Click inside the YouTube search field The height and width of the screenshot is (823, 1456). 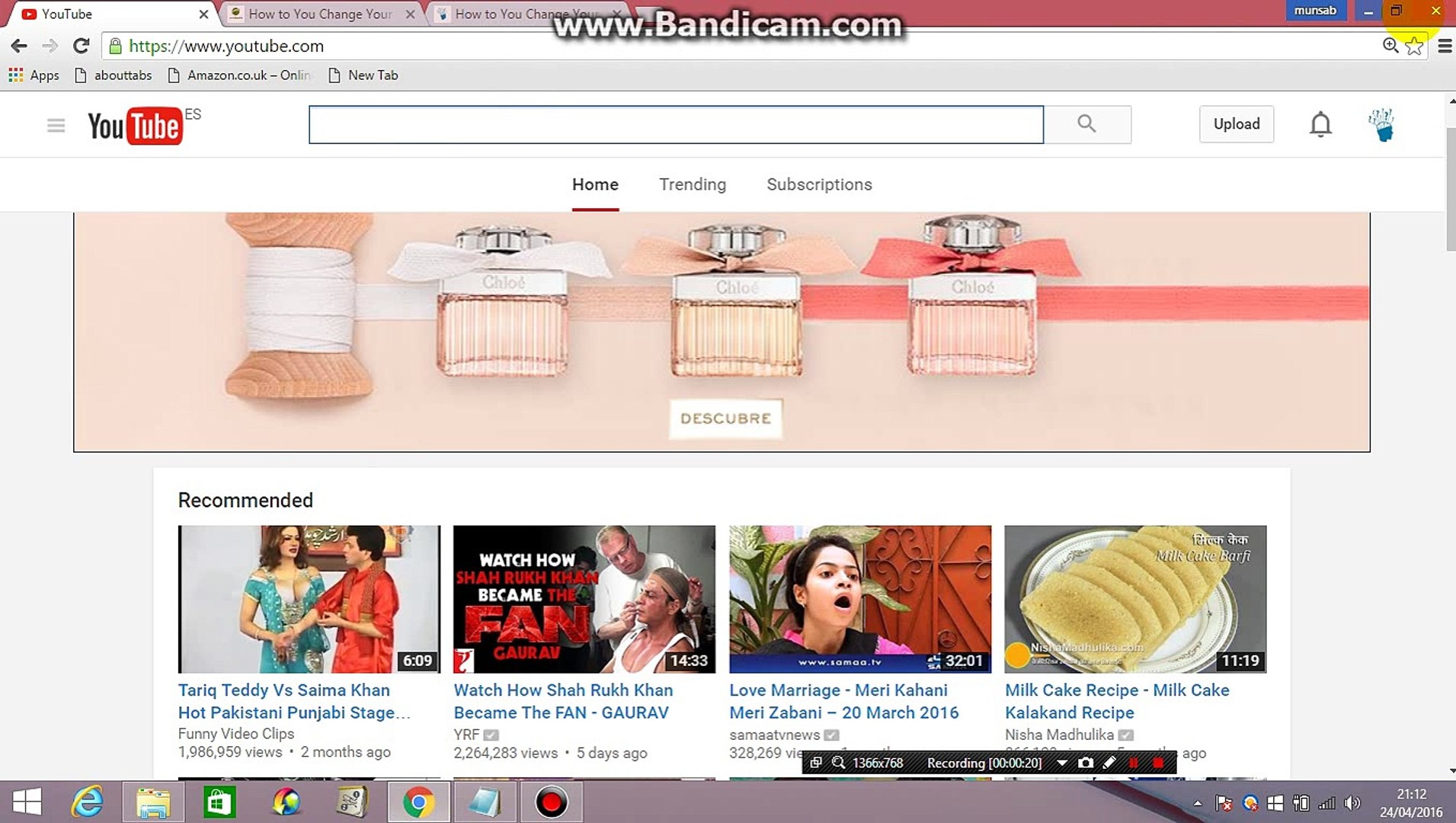coord(677,124)
